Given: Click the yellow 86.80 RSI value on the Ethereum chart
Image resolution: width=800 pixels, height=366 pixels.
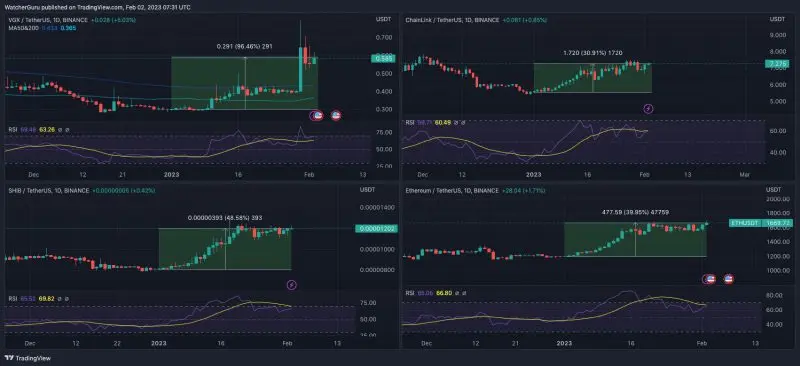Looking at the screenshot, I should (443, 293).
